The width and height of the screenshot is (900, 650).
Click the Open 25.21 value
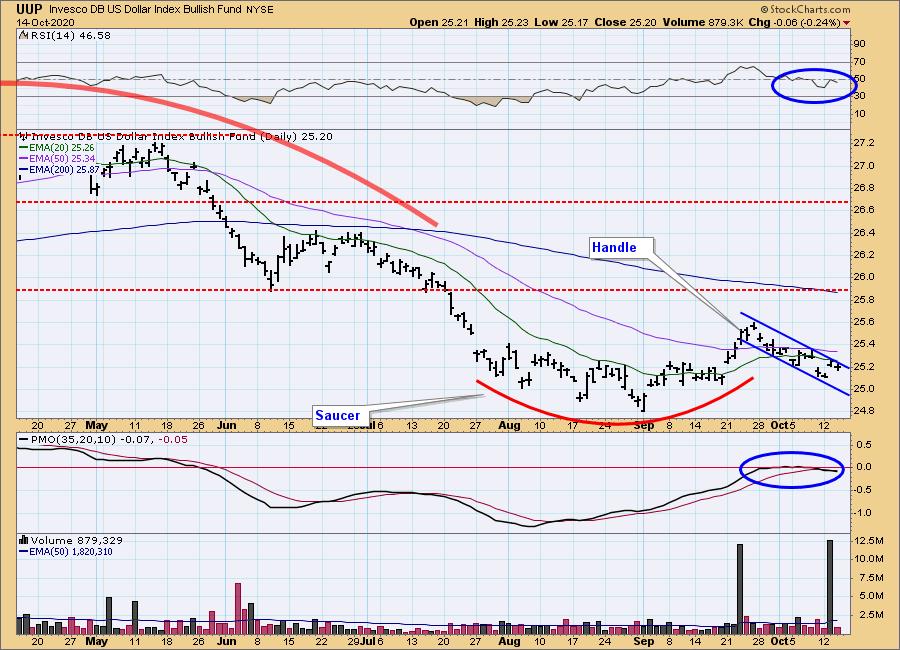click(439, 22)
